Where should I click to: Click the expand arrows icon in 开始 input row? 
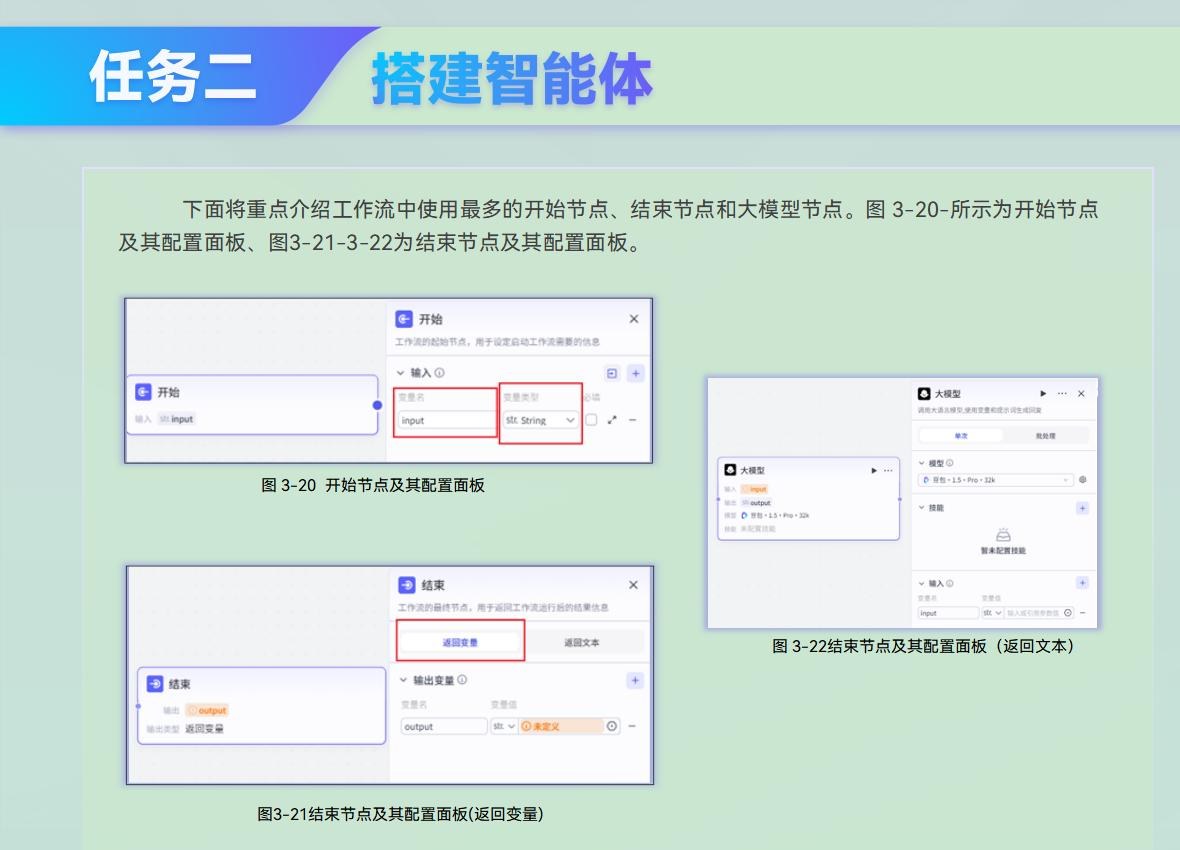coord(612,420)
